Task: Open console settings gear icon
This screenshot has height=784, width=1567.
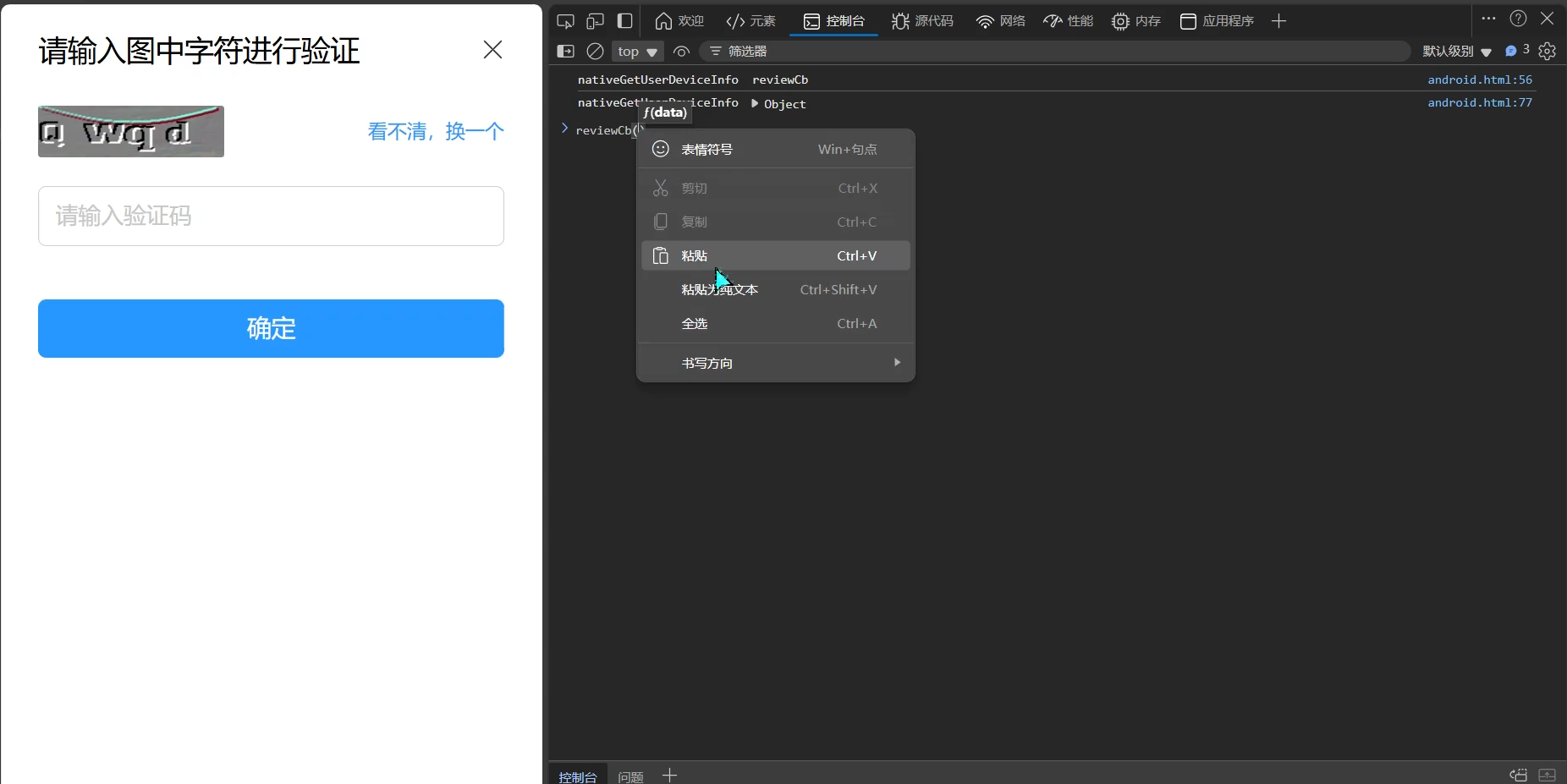Action: [1548, 52]
